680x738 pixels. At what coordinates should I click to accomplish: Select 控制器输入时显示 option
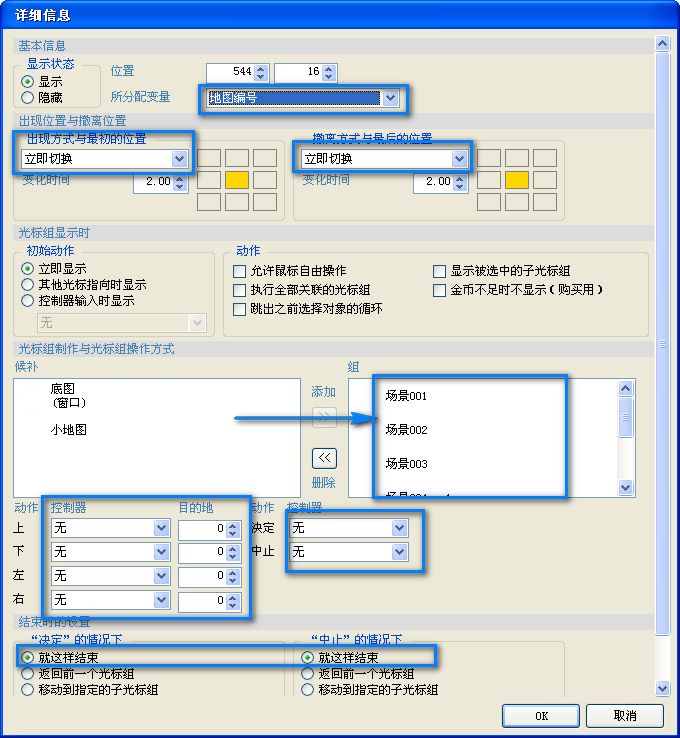pos(27,300)
